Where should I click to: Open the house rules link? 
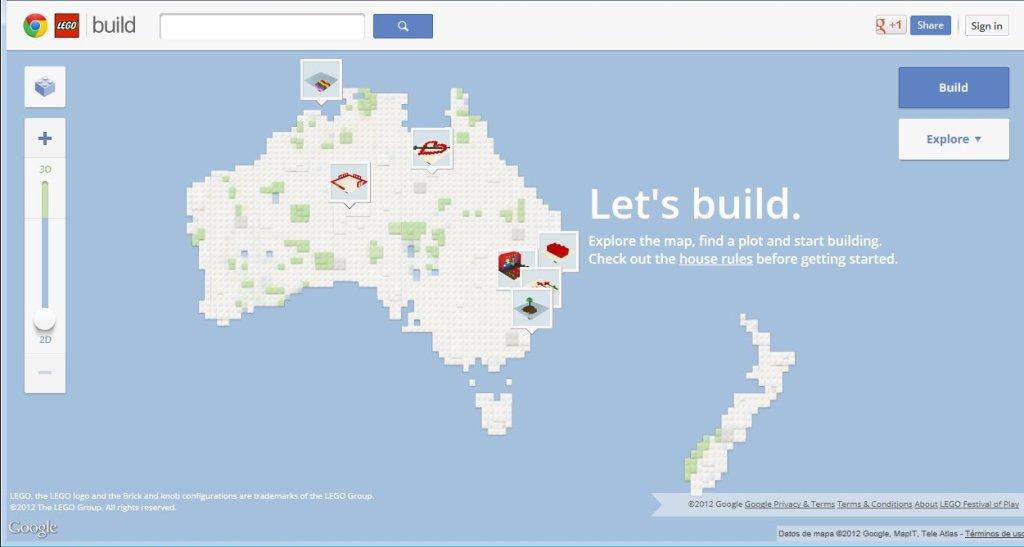coord(716,258)
